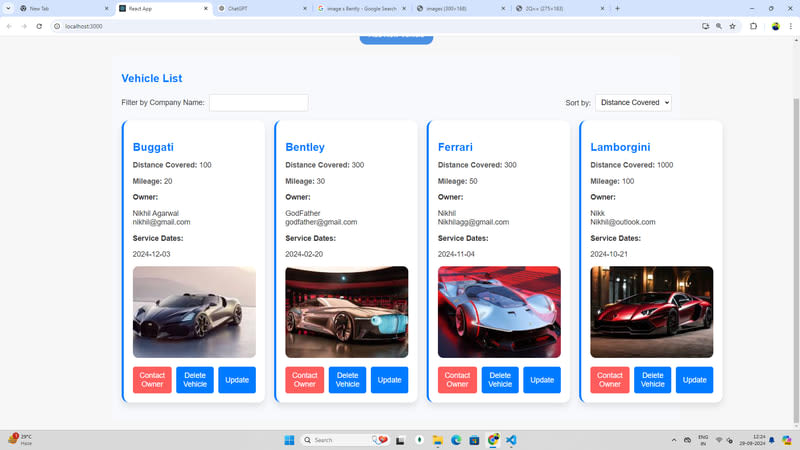Viewport: 800px width, 450px height.
Task: Open browser extensions puzzle icon
Action: tap(753, 26)
